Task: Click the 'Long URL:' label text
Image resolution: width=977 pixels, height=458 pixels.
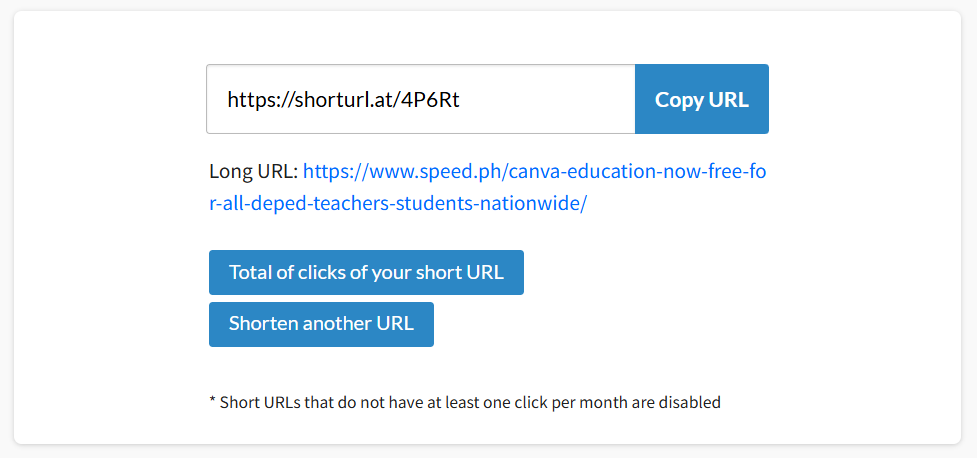Action: pos(253,172)
